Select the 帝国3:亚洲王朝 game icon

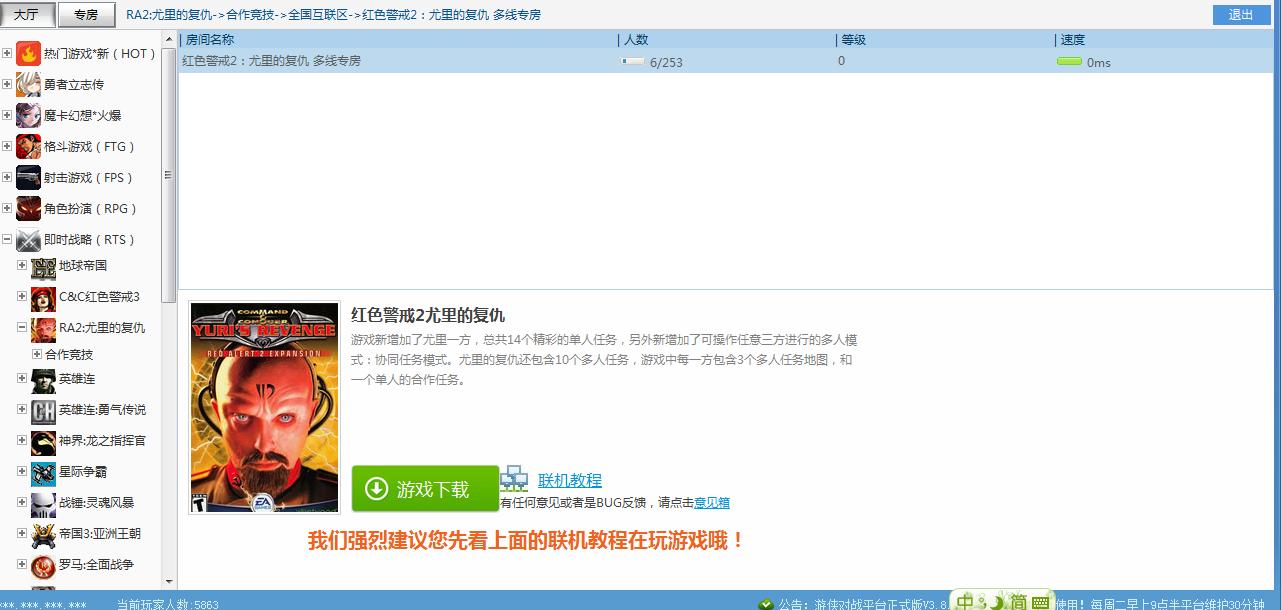tap(43, 534)
